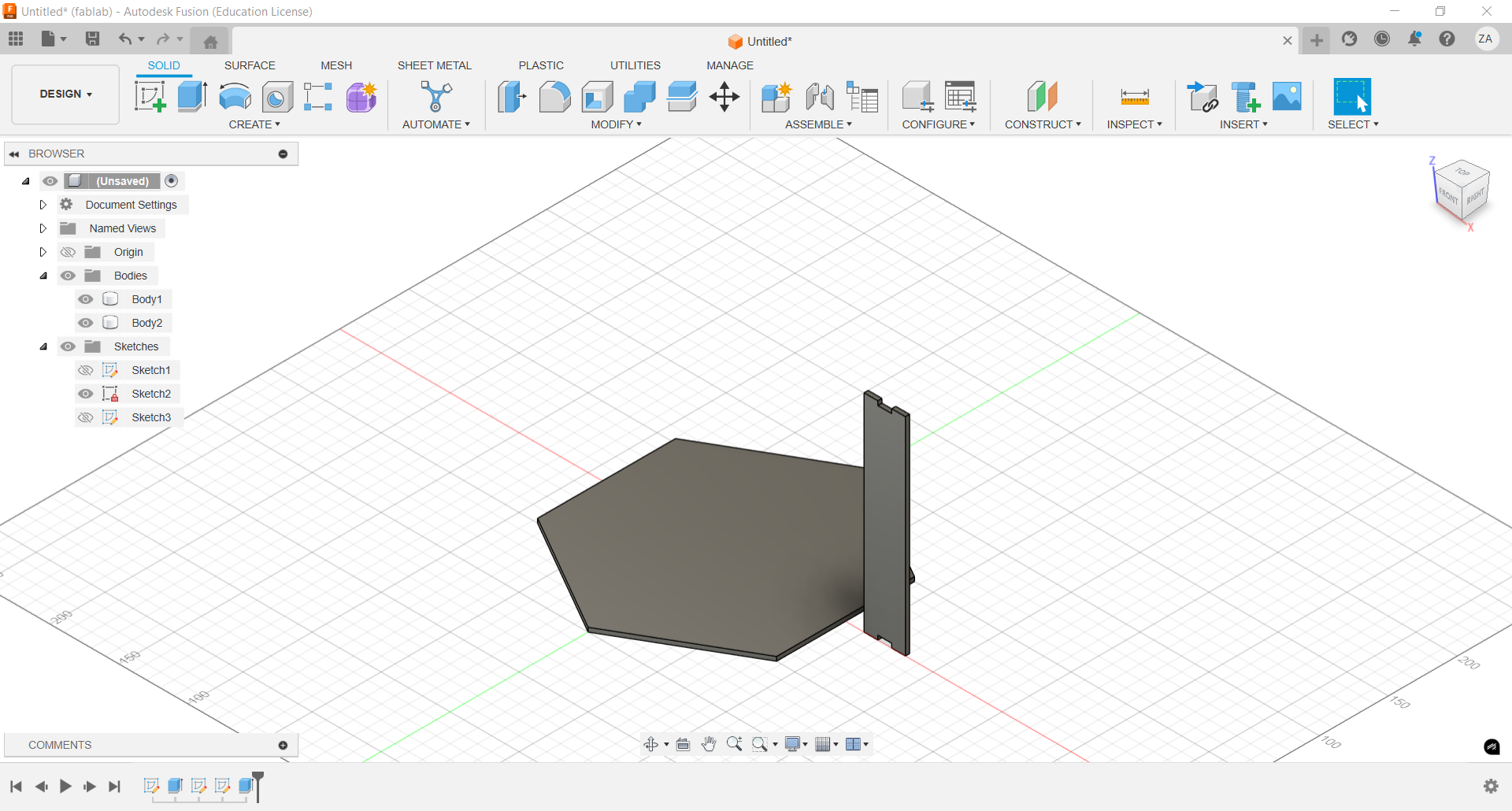Collapse the Sketches folder
Image resolution: width=1512 pixels, height=811 pixels.
pyautogui.click(x=43, y=346)
